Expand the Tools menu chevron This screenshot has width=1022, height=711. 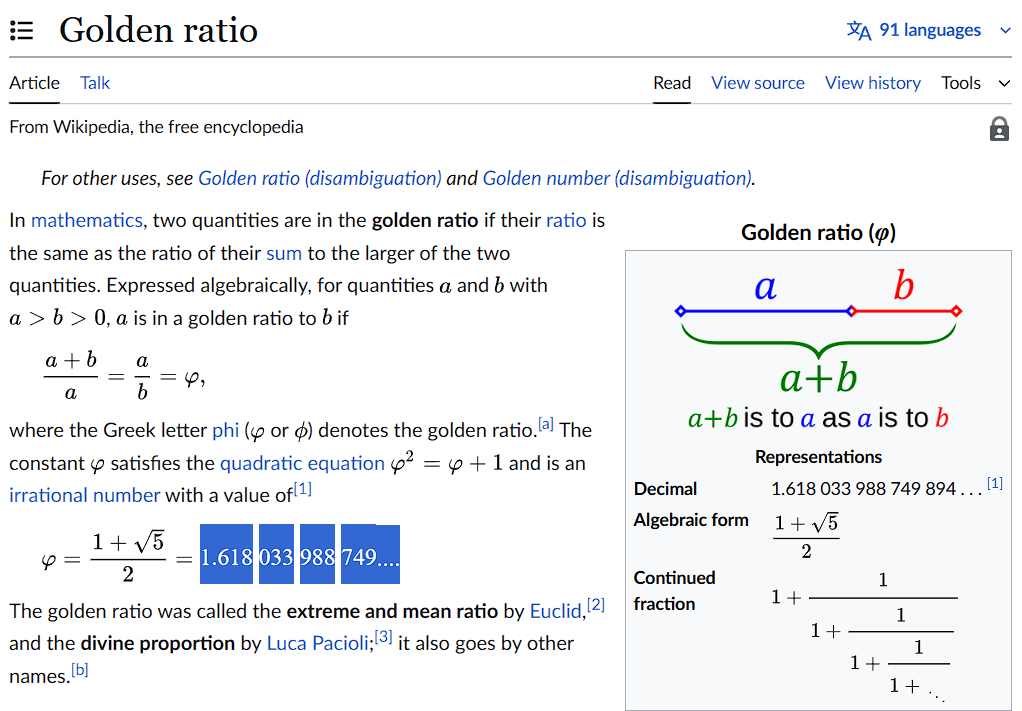[1004, 83]
